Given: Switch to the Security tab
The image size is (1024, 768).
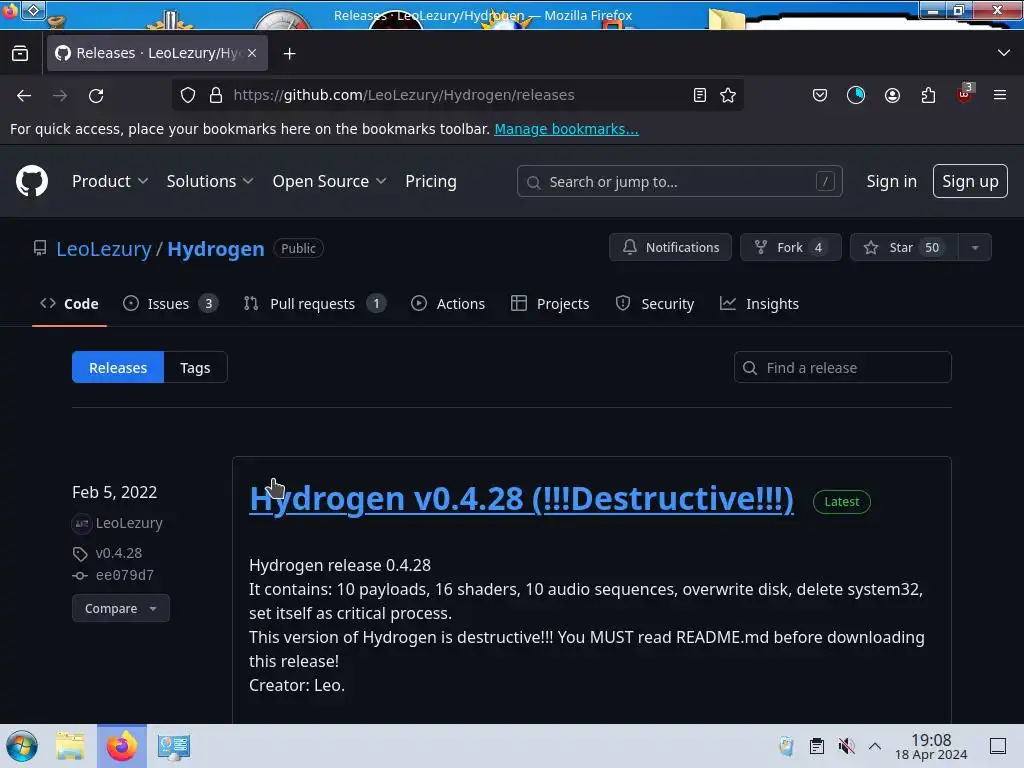Looking at the screenshot, I should (654, 304).
